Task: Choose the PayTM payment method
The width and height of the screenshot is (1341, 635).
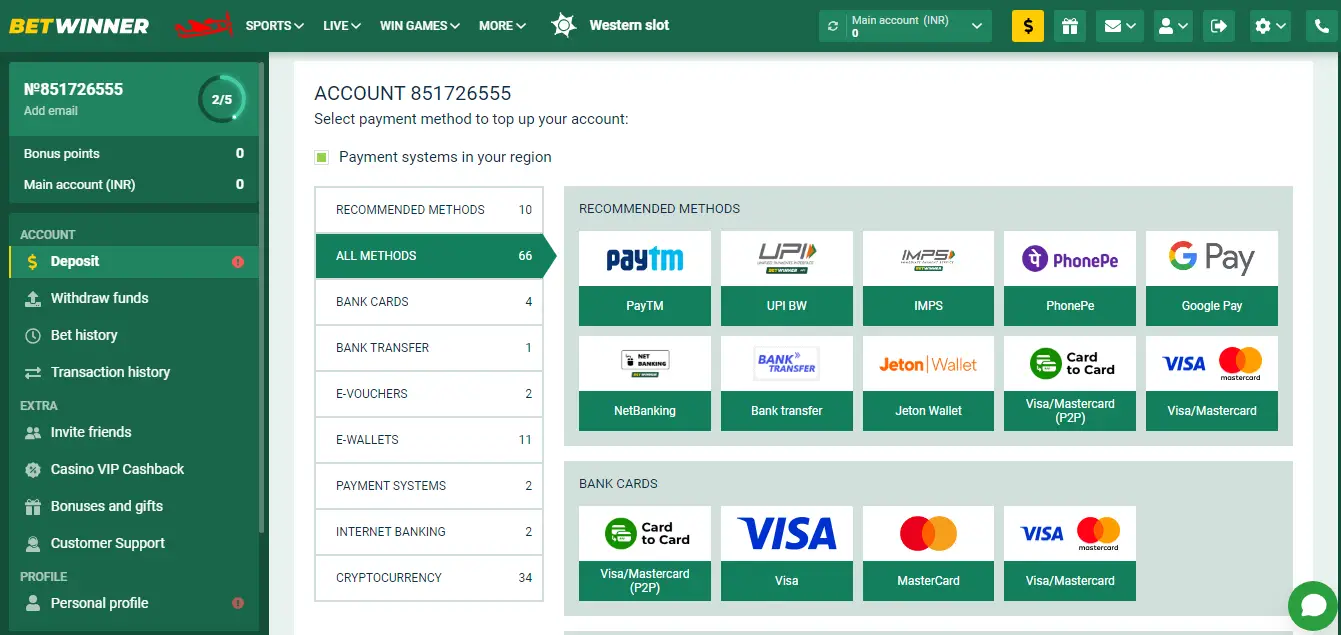Action: (x=645, y=278)
